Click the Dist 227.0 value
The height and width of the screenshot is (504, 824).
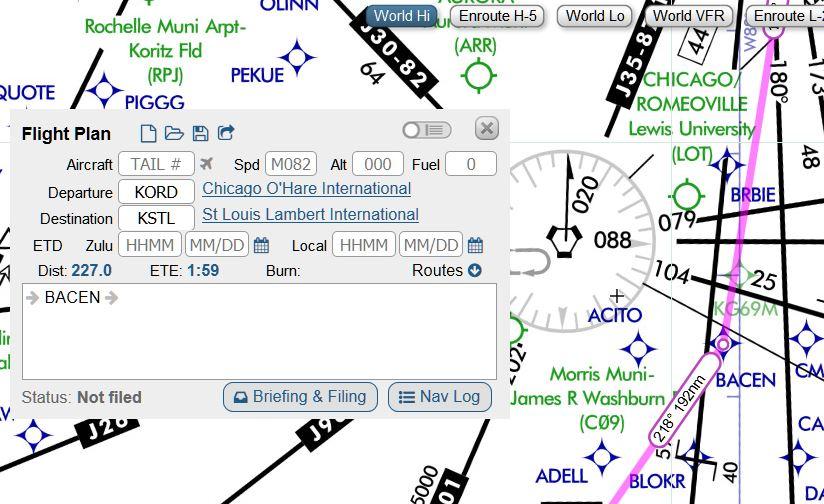91,271
